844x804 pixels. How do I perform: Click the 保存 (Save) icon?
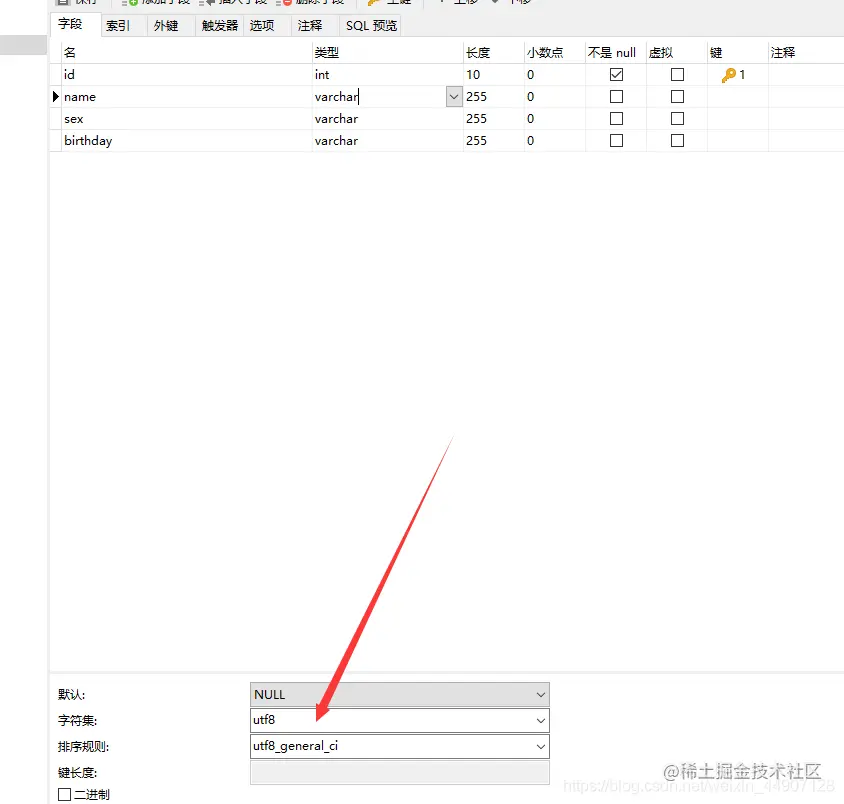(72, 3)
